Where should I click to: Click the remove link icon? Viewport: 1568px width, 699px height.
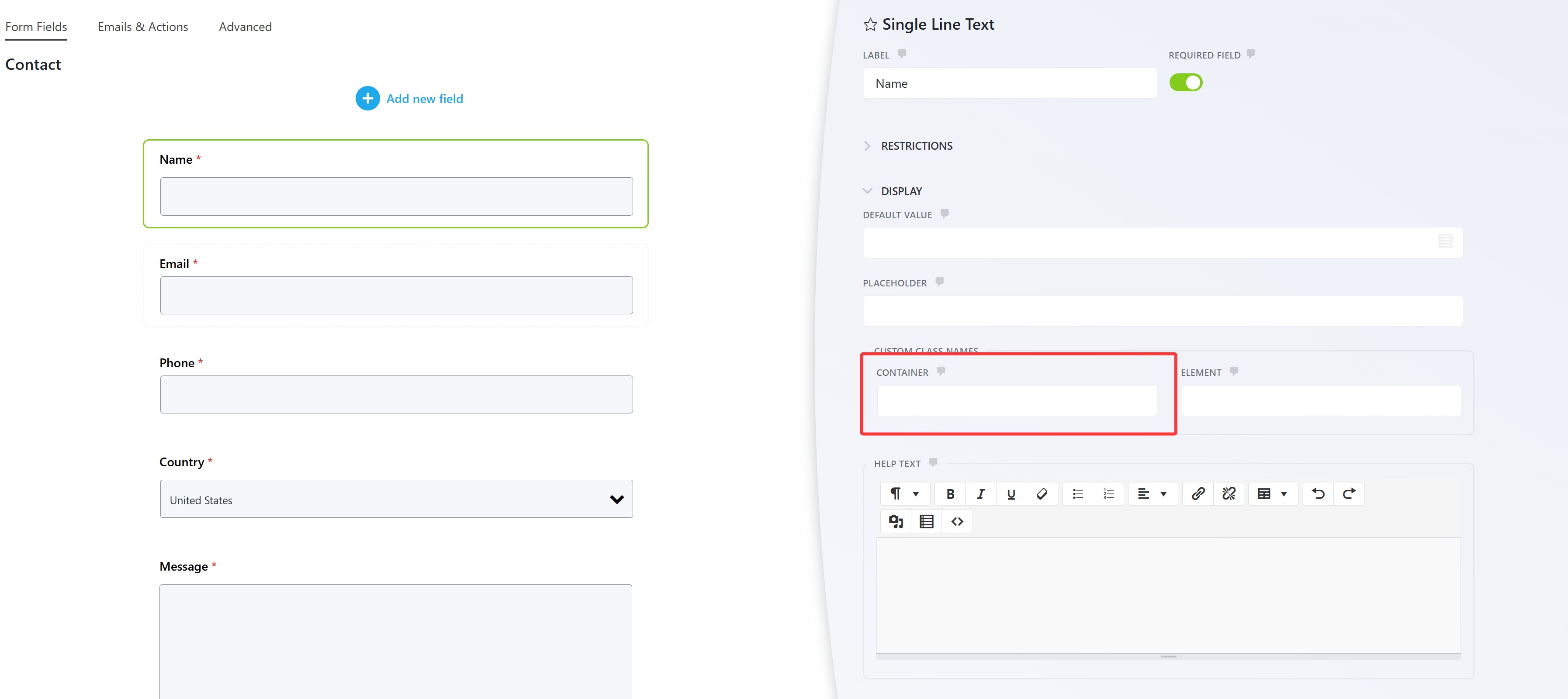(1229, 494)
